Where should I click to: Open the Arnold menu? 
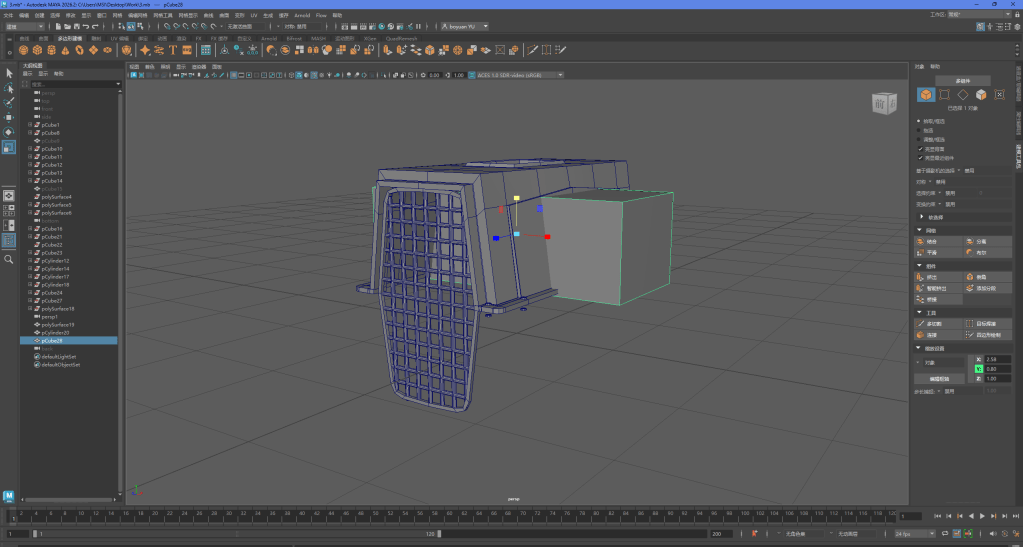click(302, 16)
